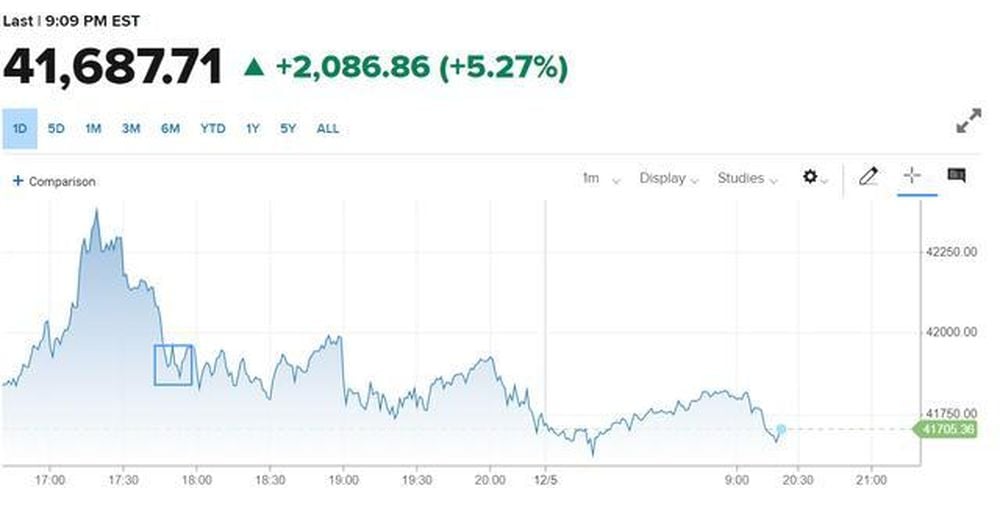Click the green up-arrow change indicator

coord(255,67)
